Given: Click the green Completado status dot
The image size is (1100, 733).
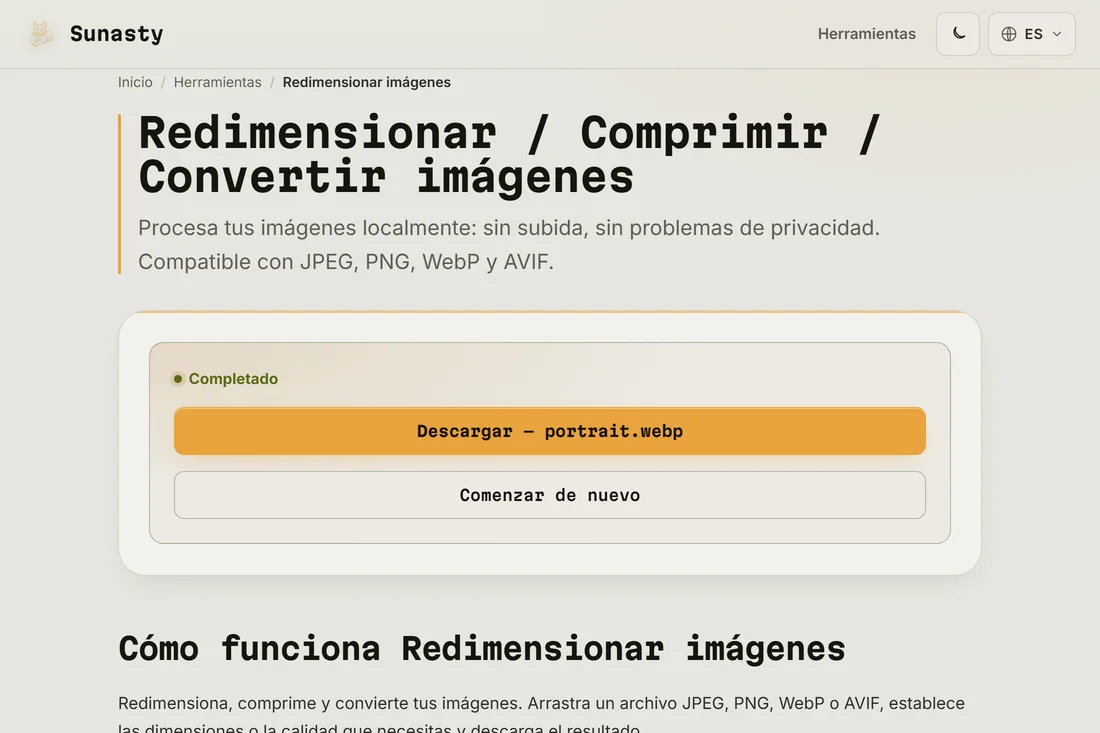Looking at the screenshot, I should pyautogui.click(x=178, y=379).
